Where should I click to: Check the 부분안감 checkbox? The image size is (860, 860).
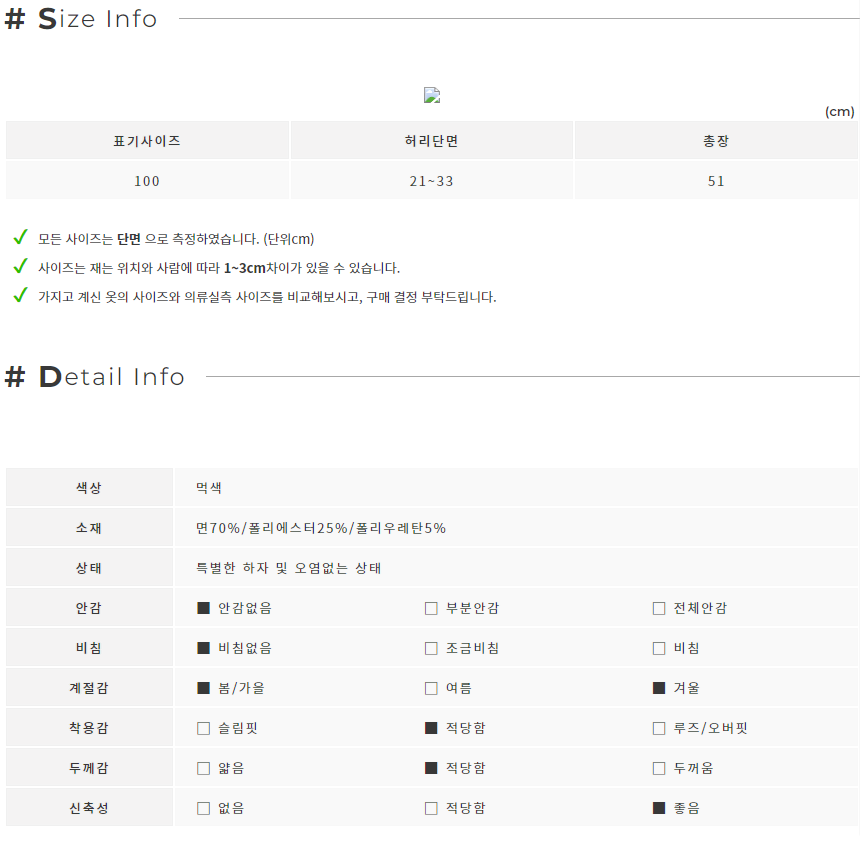tap(431, 608)
